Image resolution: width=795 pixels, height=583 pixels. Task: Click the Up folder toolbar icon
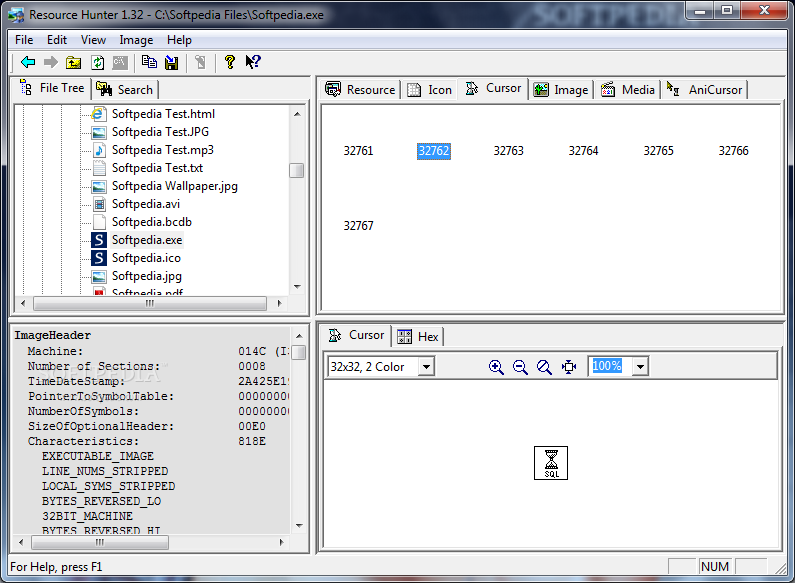click(x=74, y=62)
